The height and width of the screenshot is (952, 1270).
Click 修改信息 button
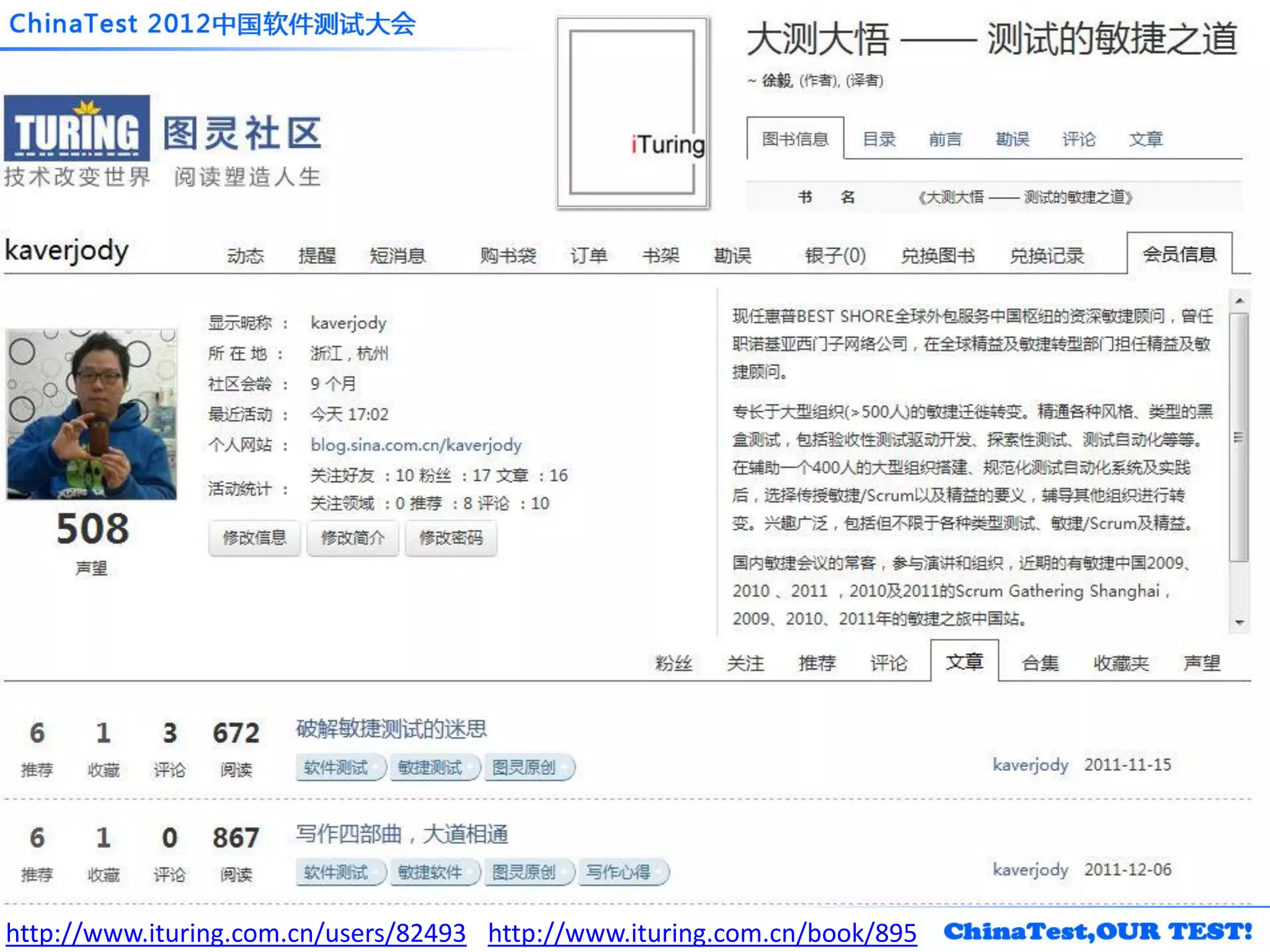pos(255,538)
